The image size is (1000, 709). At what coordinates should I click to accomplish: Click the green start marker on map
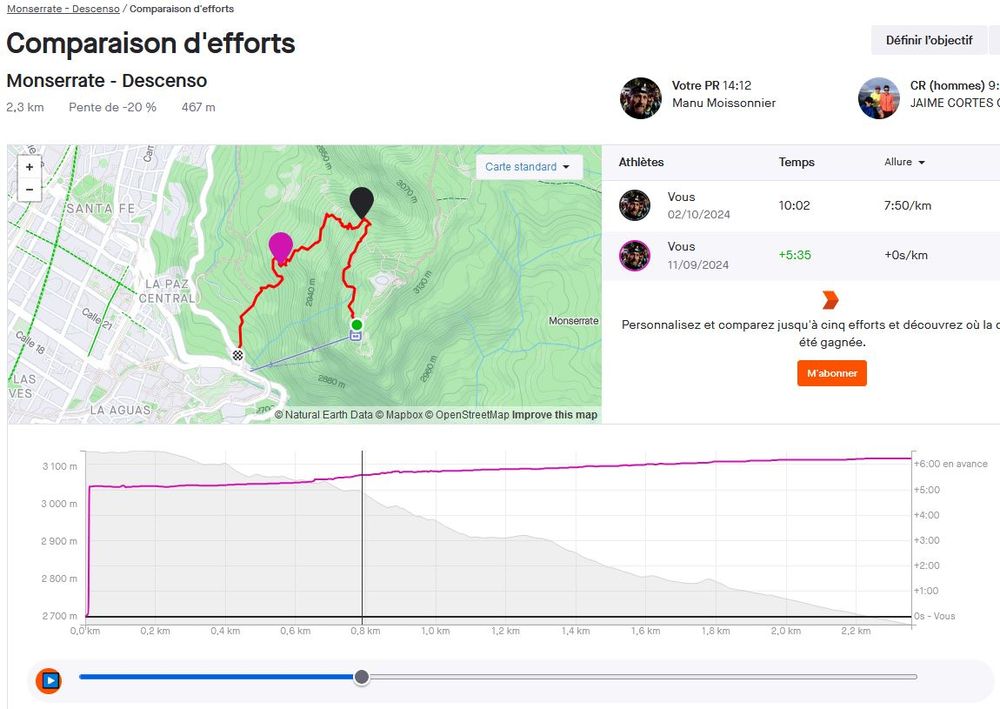tap(356, 325)
